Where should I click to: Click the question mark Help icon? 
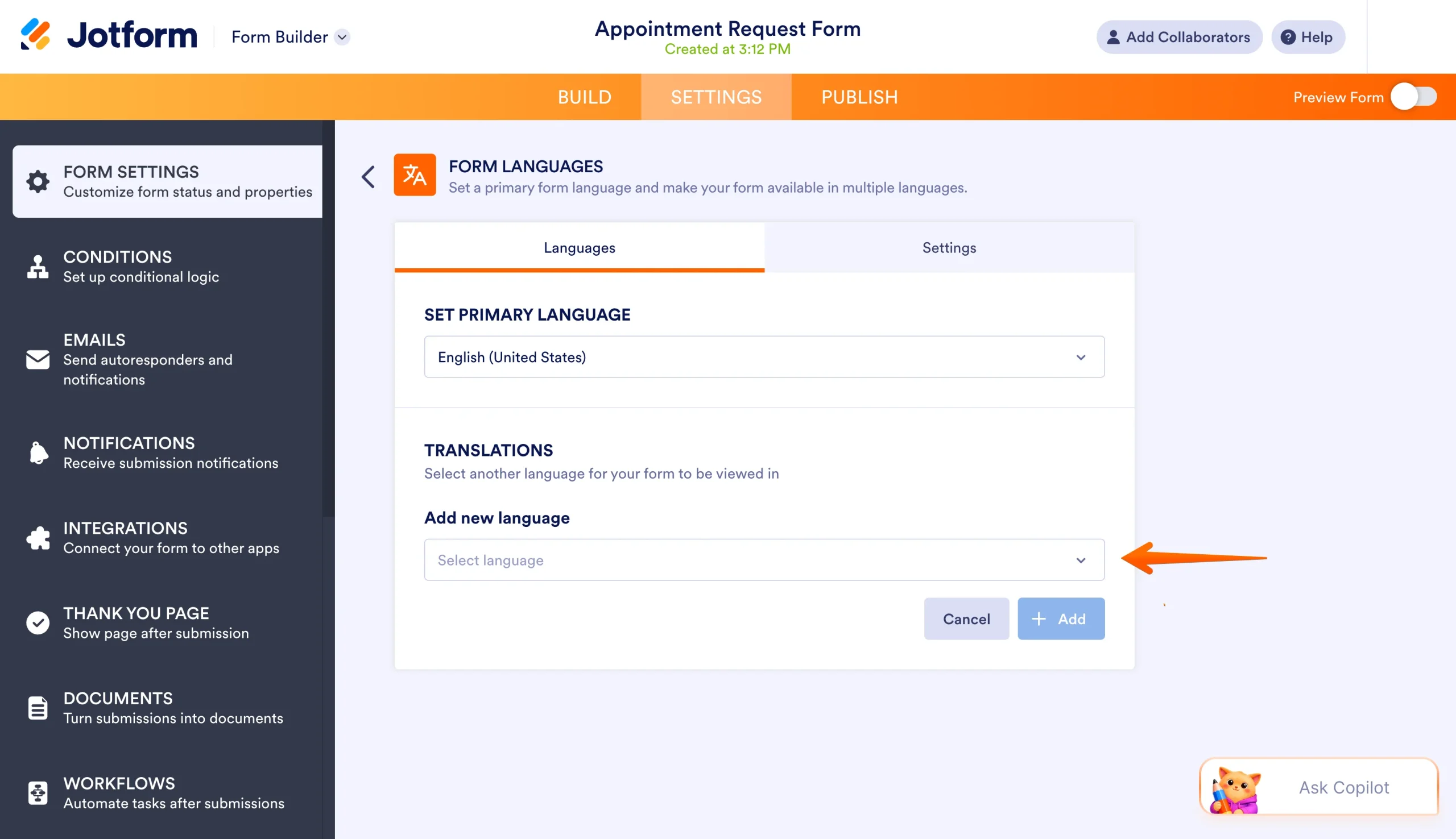point(1288,37)
